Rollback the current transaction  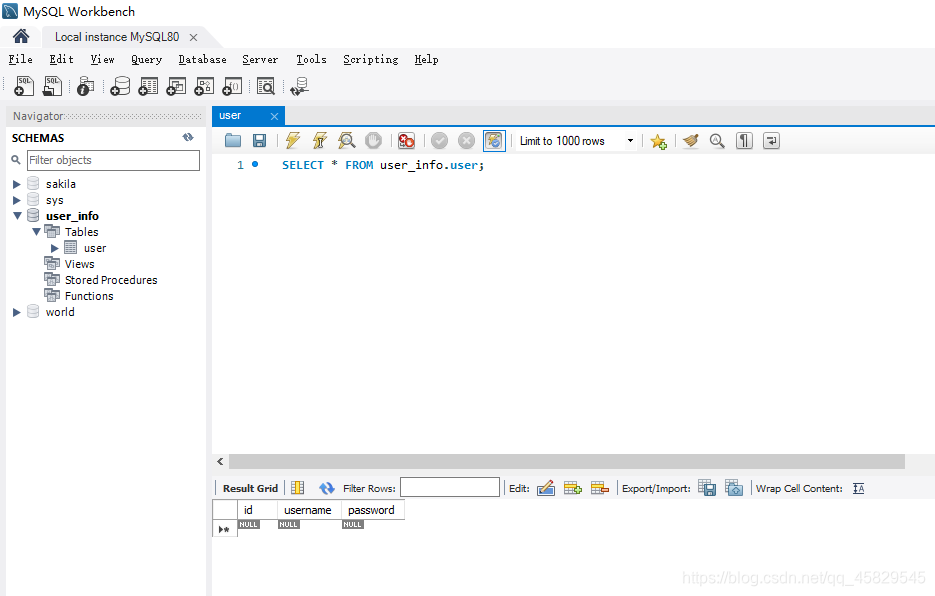[x=466, y=141]
